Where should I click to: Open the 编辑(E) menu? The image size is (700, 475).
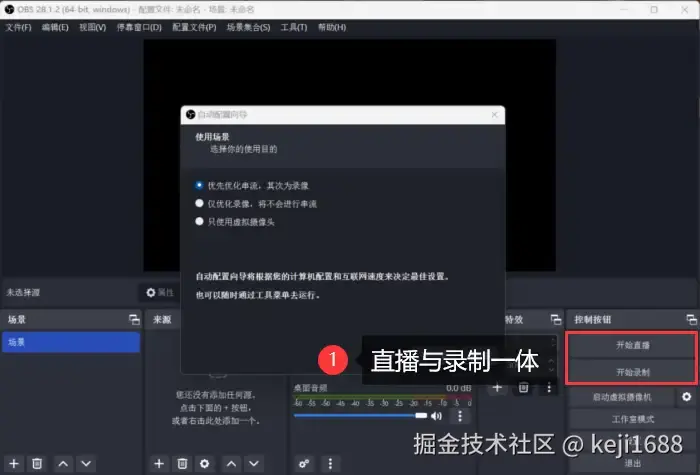(55, 27)
